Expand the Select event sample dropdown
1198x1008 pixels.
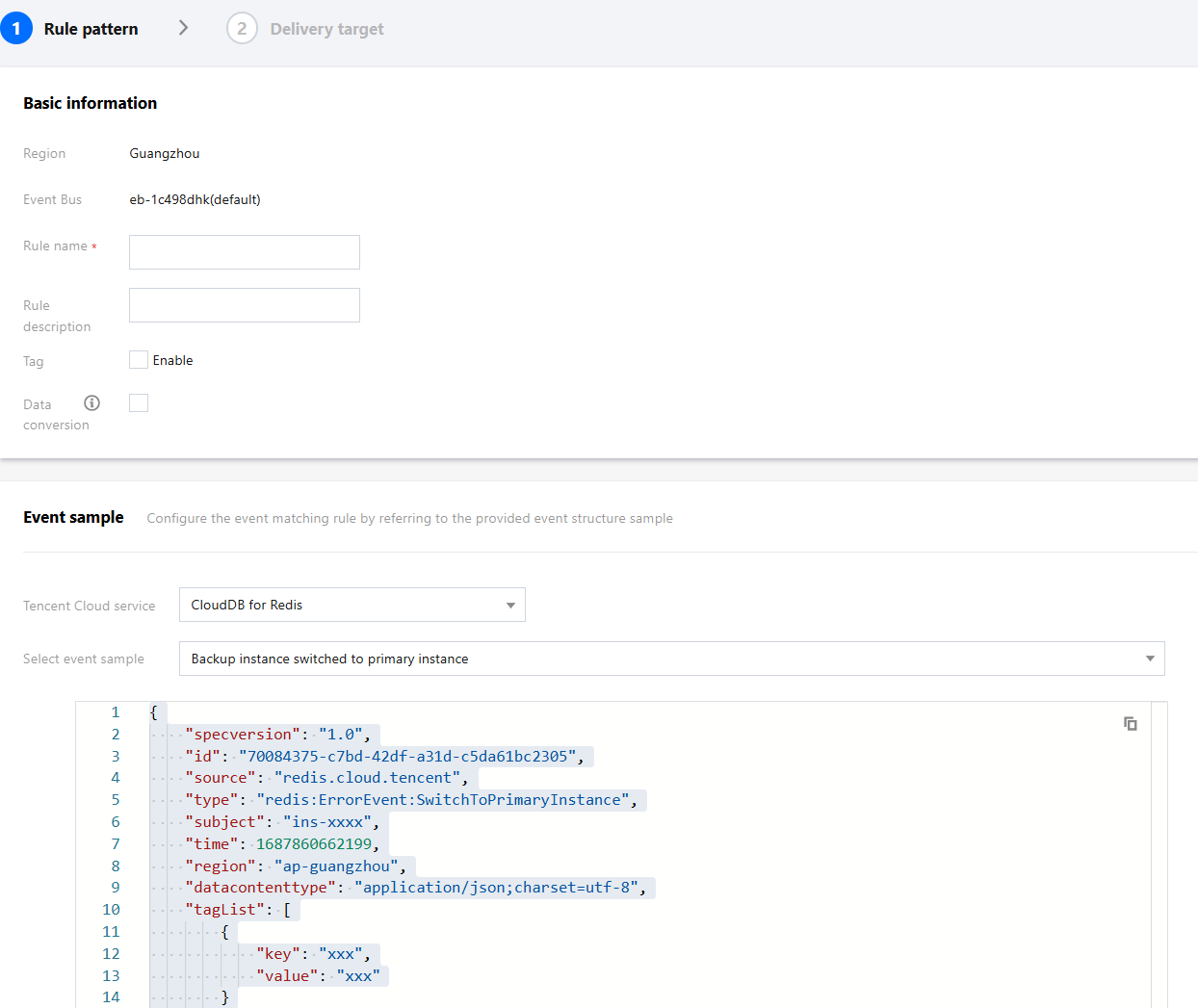click(x=671, y=659)
